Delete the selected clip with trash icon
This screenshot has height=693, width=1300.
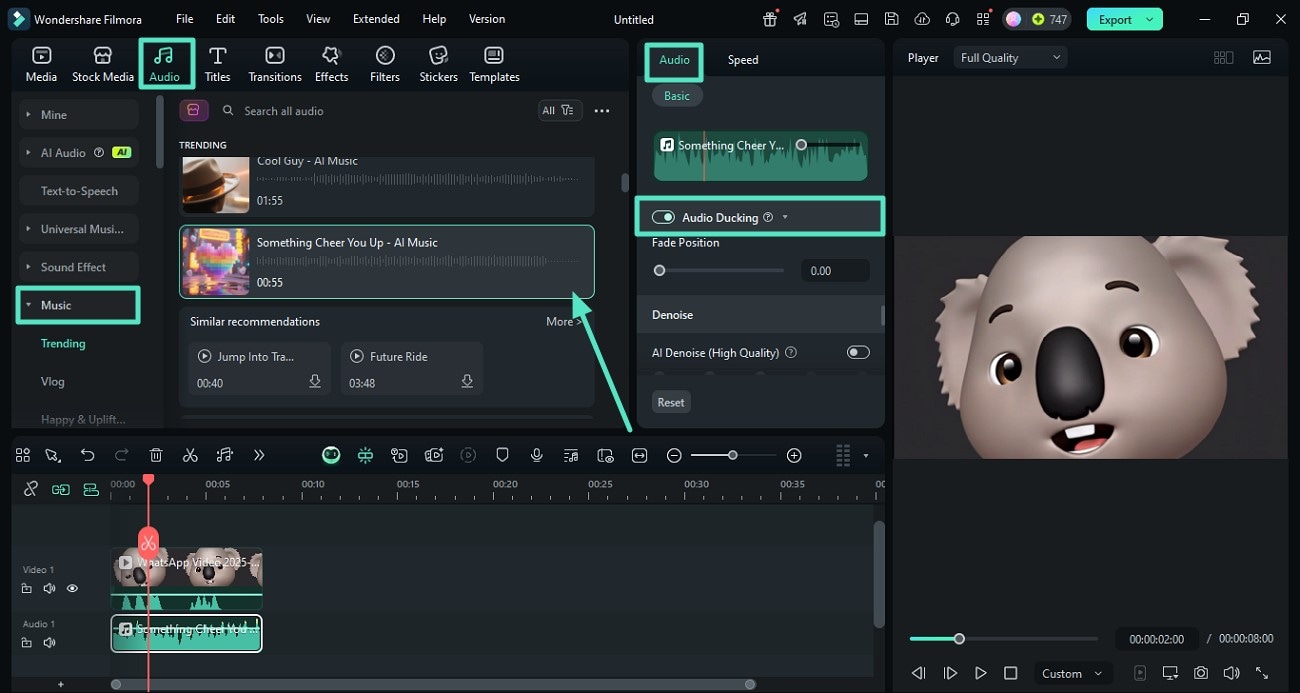[156, 455]
